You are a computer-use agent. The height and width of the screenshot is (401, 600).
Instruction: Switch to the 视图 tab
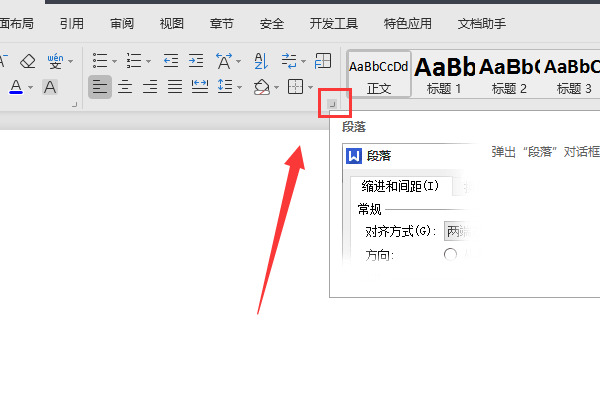point(171,24)
